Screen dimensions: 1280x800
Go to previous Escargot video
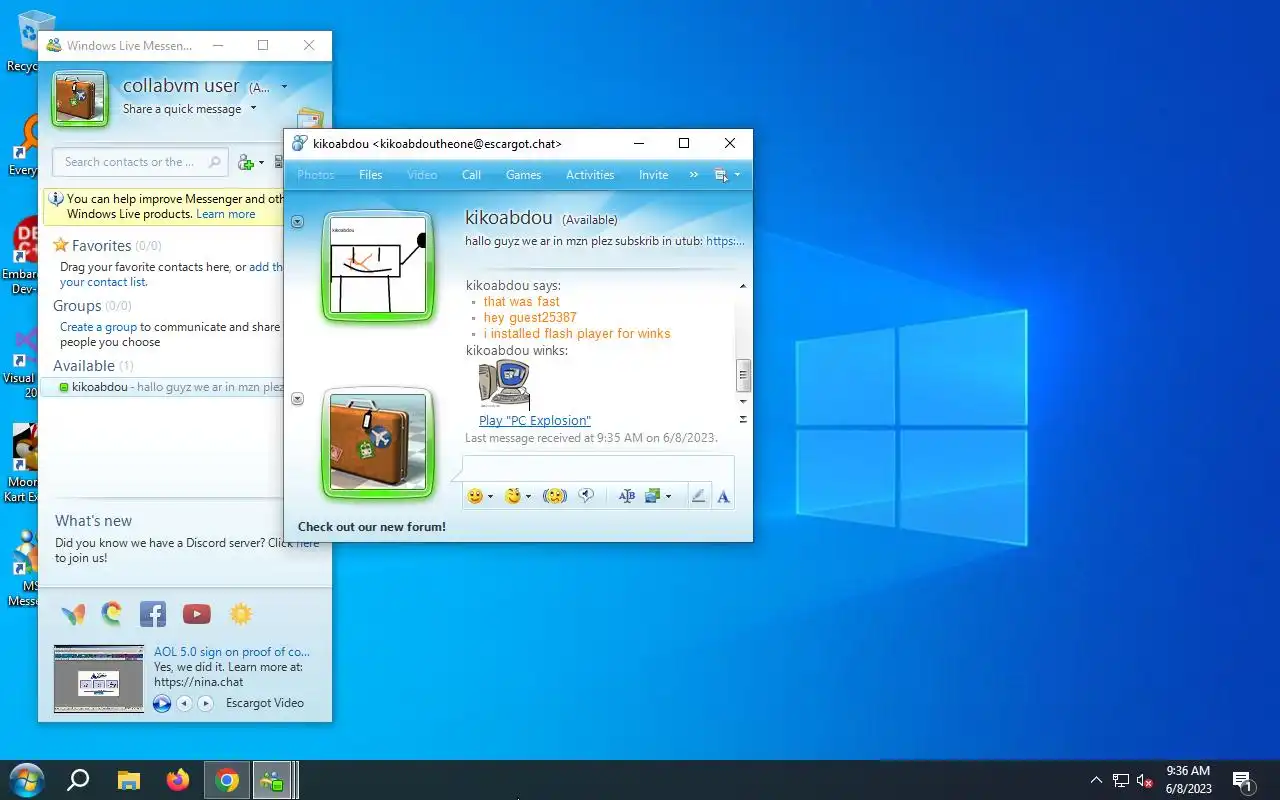[x=184, y=704]
